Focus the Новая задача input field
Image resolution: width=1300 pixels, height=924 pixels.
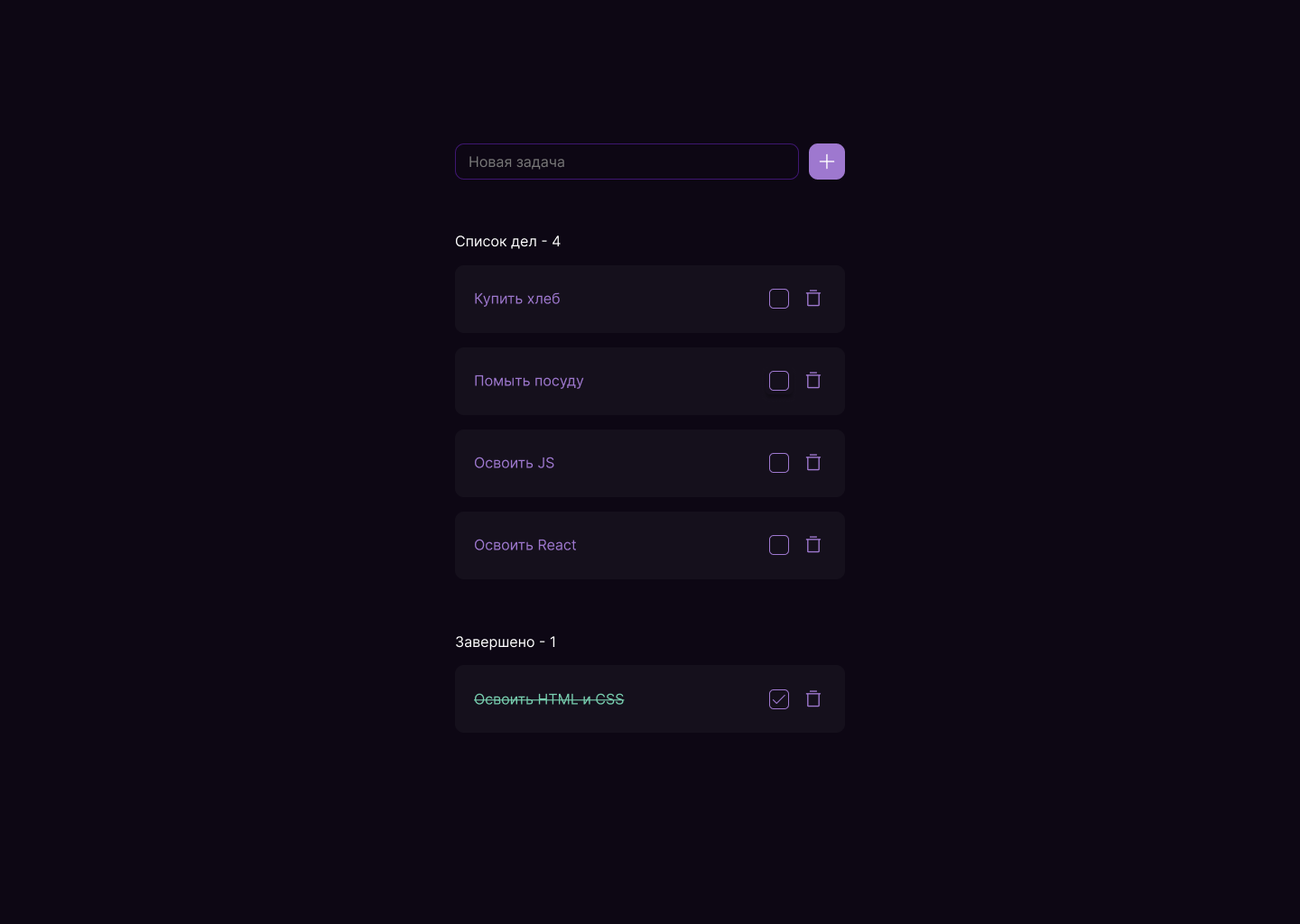pos(627,162)
